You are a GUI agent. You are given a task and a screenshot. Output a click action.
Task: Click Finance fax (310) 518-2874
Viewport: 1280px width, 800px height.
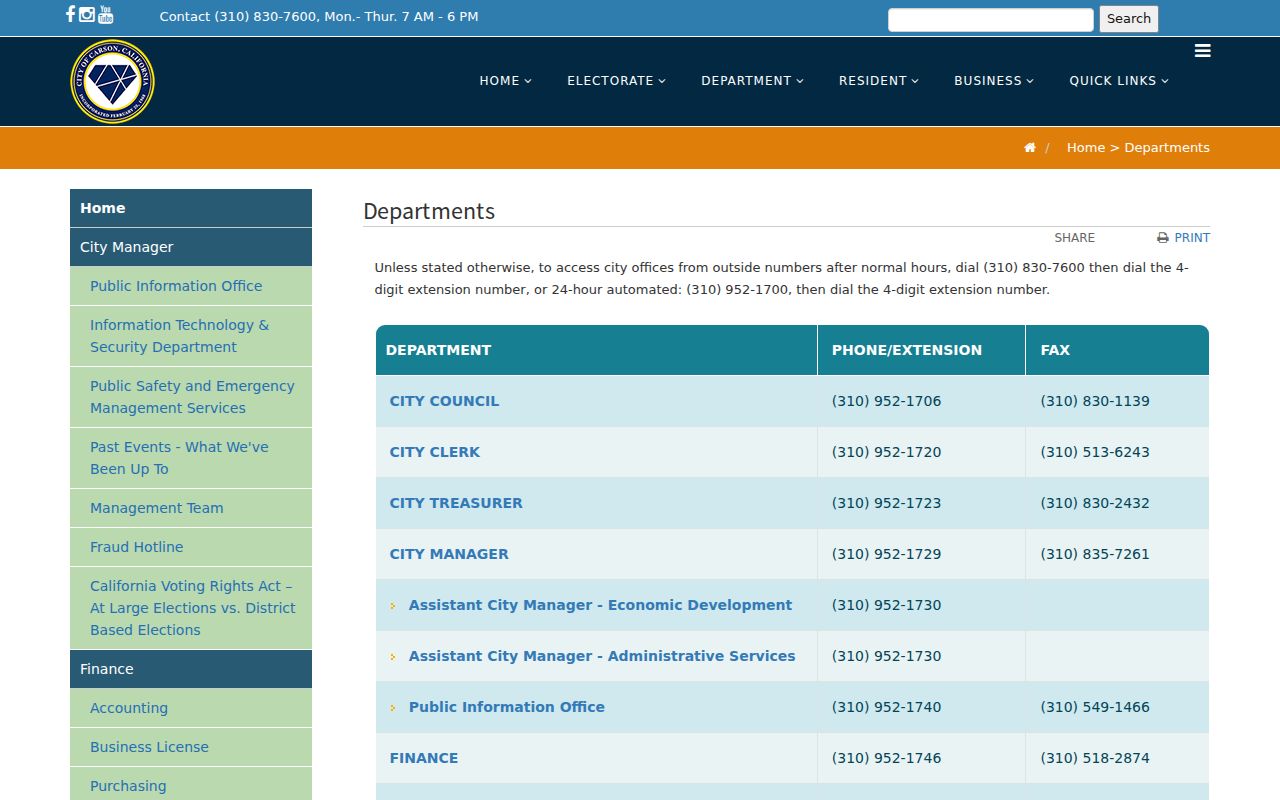click(x=1095, y=758)
